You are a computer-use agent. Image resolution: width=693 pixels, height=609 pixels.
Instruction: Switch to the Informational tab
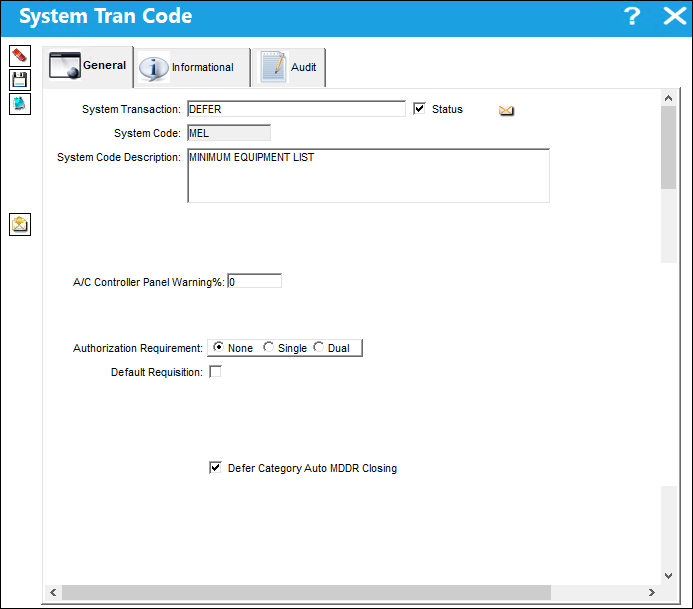click(192, 67)
